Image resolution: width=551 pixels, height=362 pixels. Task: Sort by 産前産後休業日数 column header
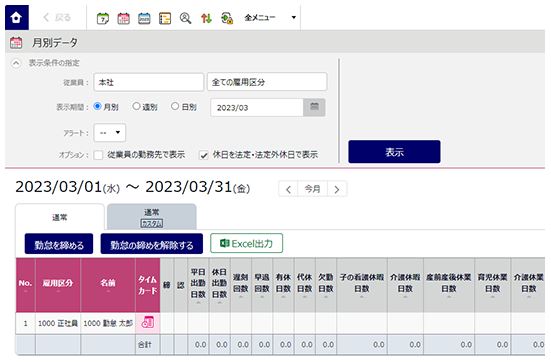click(x=449, y=285)
